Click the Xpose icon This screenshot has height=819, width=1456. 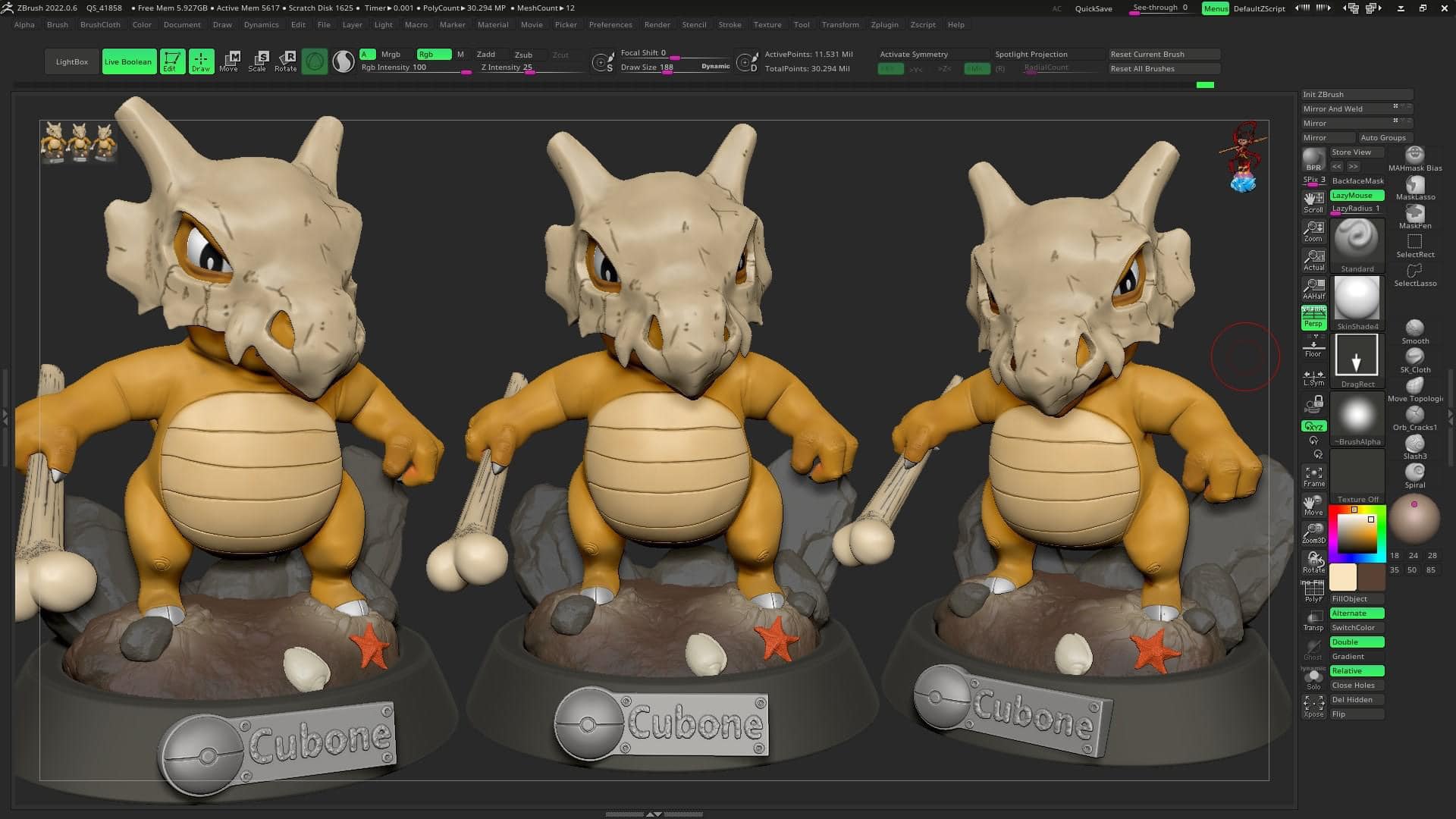coord(1313,707)
